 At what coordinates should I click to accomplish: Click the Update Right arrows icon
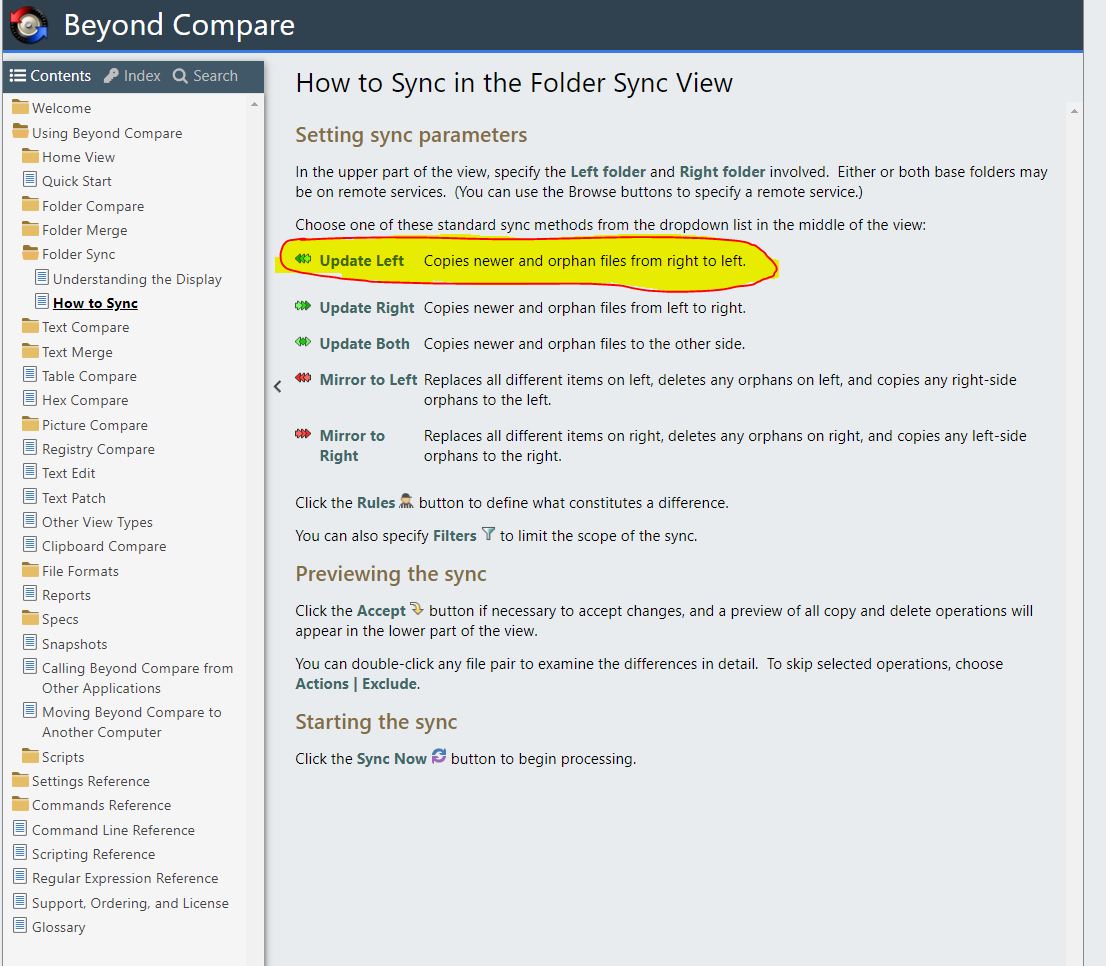(x=303, y=306)
